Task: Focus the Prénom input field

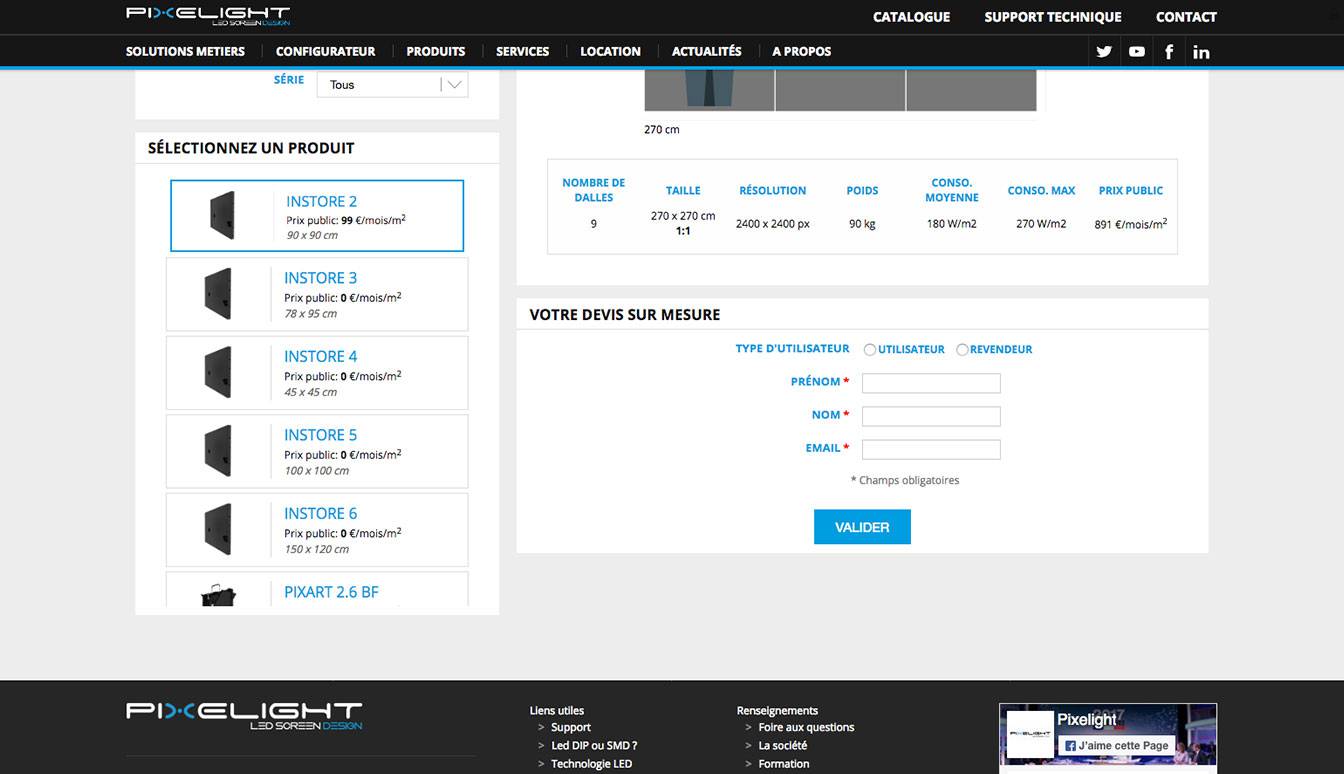Action: 931,383
